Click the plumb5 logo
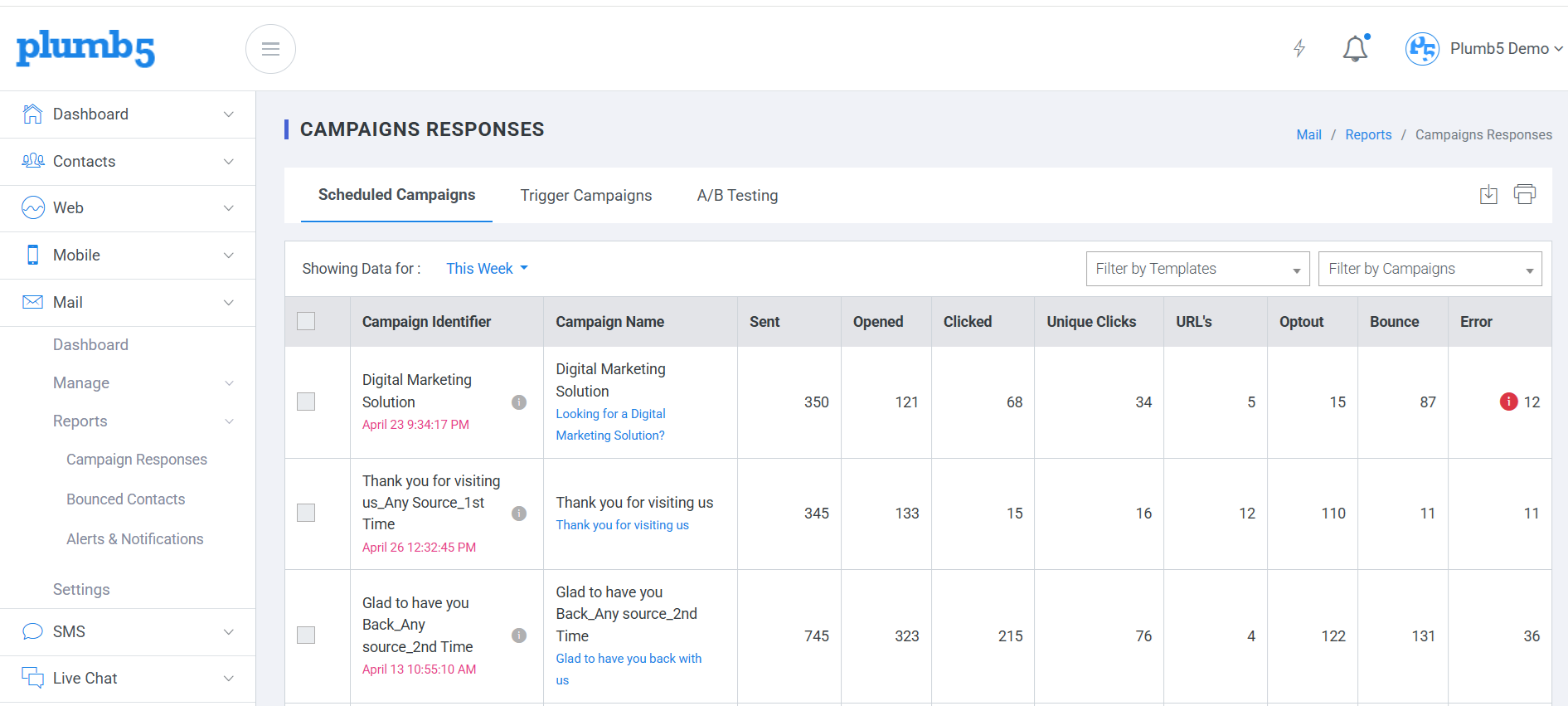The width and height of the screenshot is (1568, 706). tap(85, 49)
